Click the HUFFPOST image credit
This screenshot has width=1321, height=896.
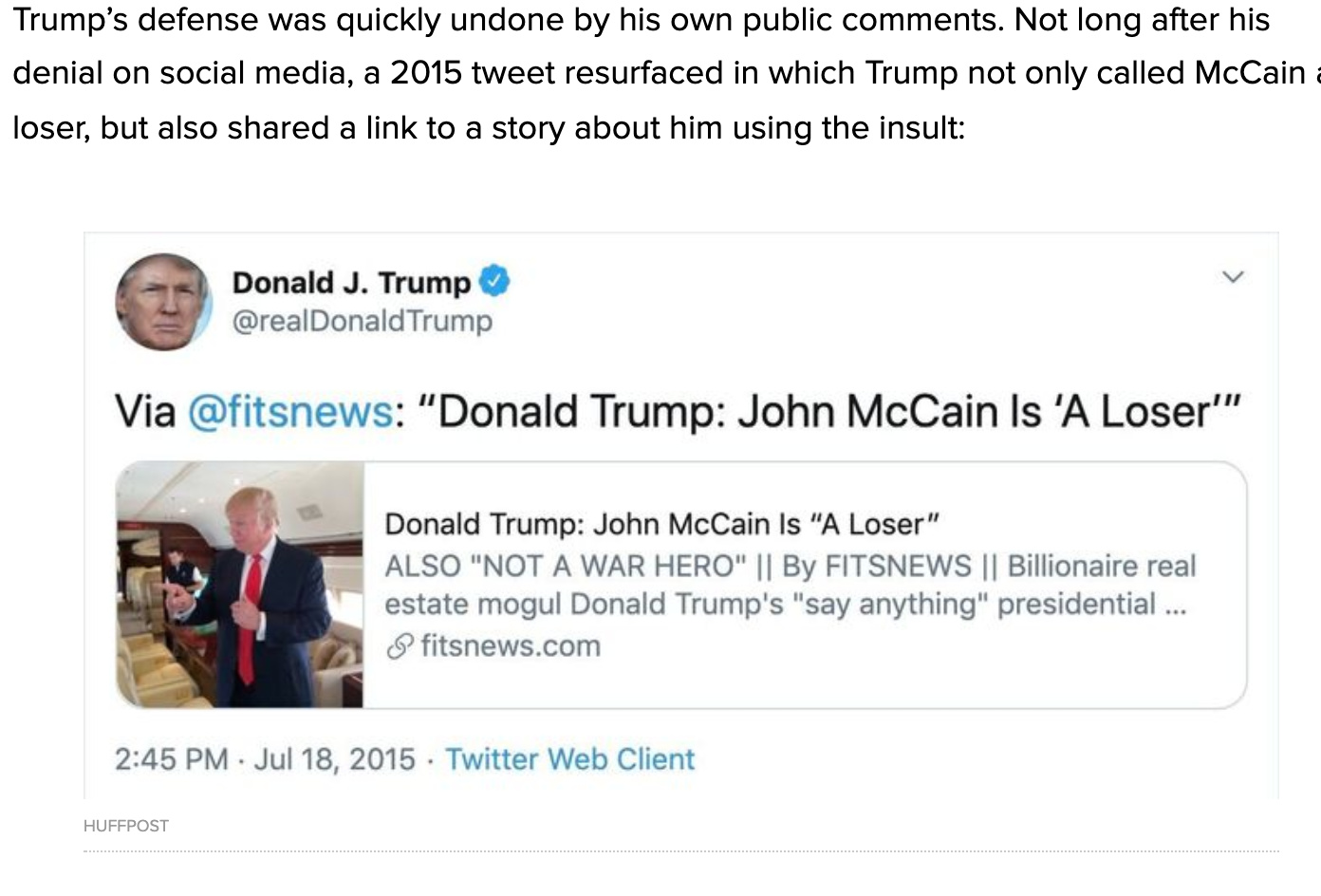coord(126,826)
